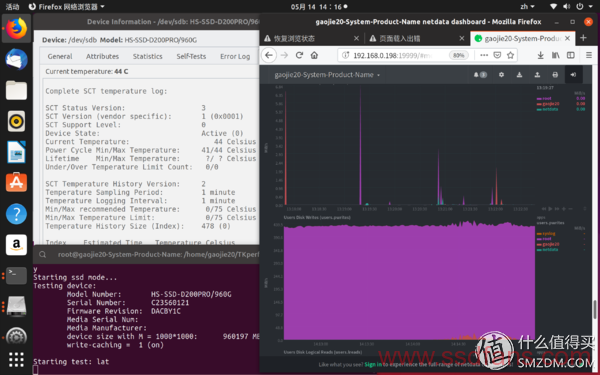The width and height of the screenshot is (600, 375).
Task: Open the Help icon in the dock
Action: 16,214
